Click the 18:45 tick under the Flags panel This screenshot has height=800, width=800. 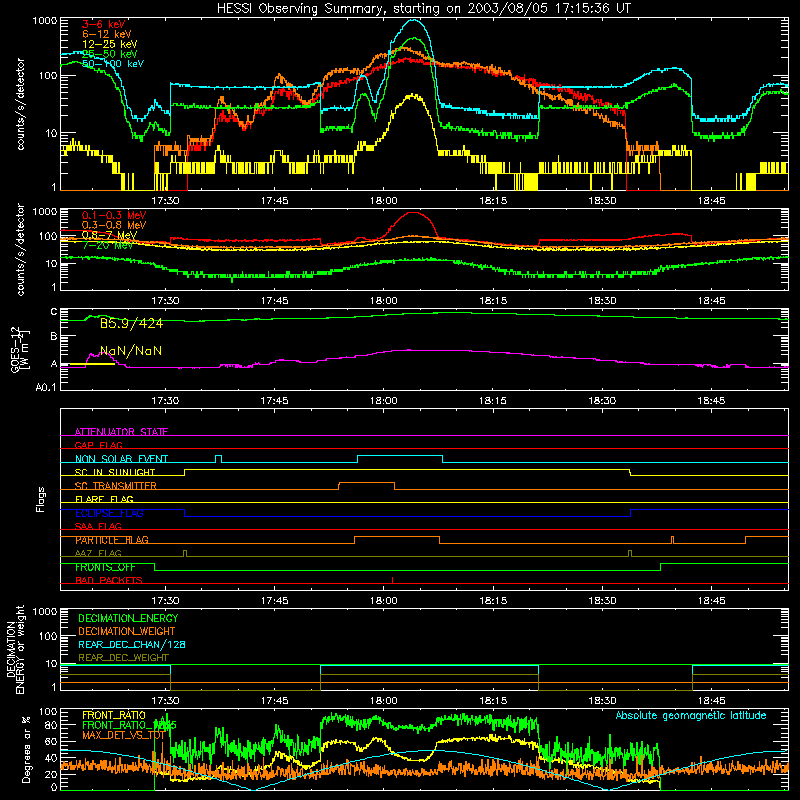[x=711, y=601]
